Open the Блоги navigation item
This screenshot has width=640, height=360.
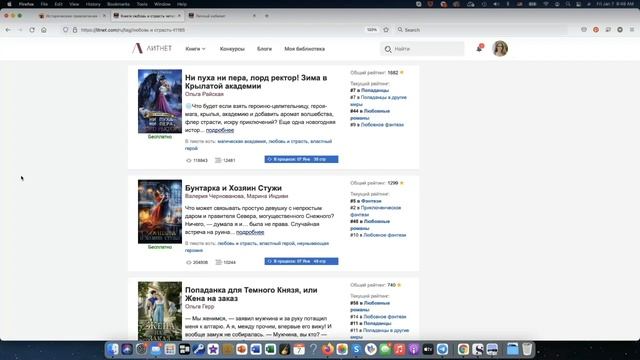coord(264,49)
